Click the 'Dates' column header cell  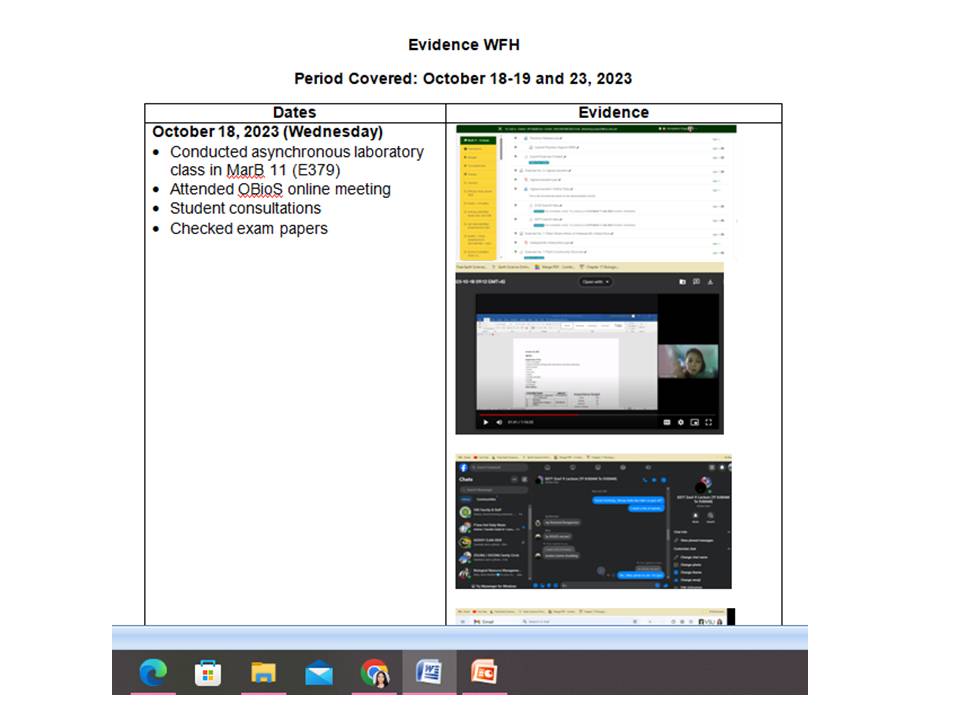[294, 113]
